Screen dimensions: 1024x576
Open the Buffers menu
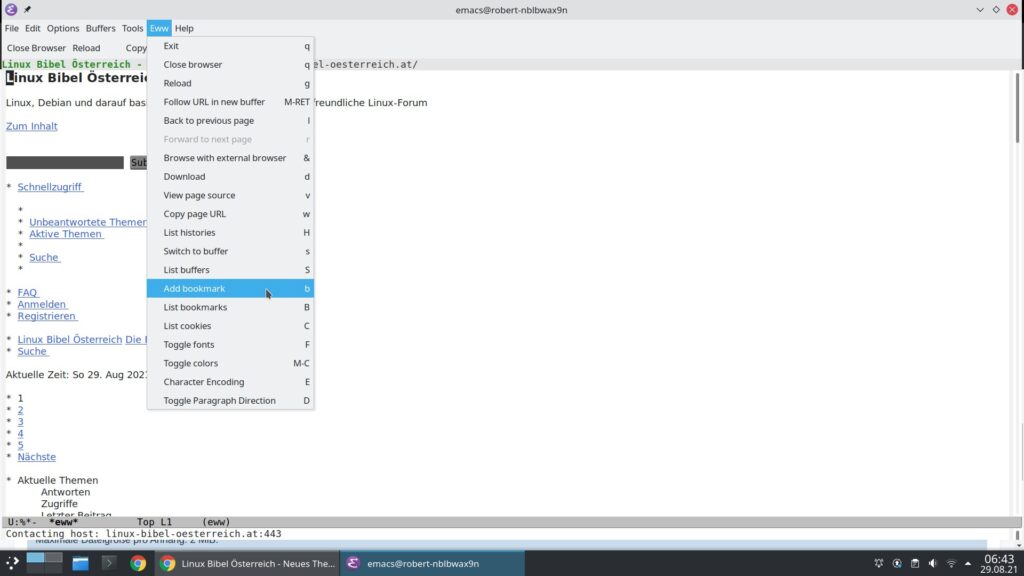(101, 28)
